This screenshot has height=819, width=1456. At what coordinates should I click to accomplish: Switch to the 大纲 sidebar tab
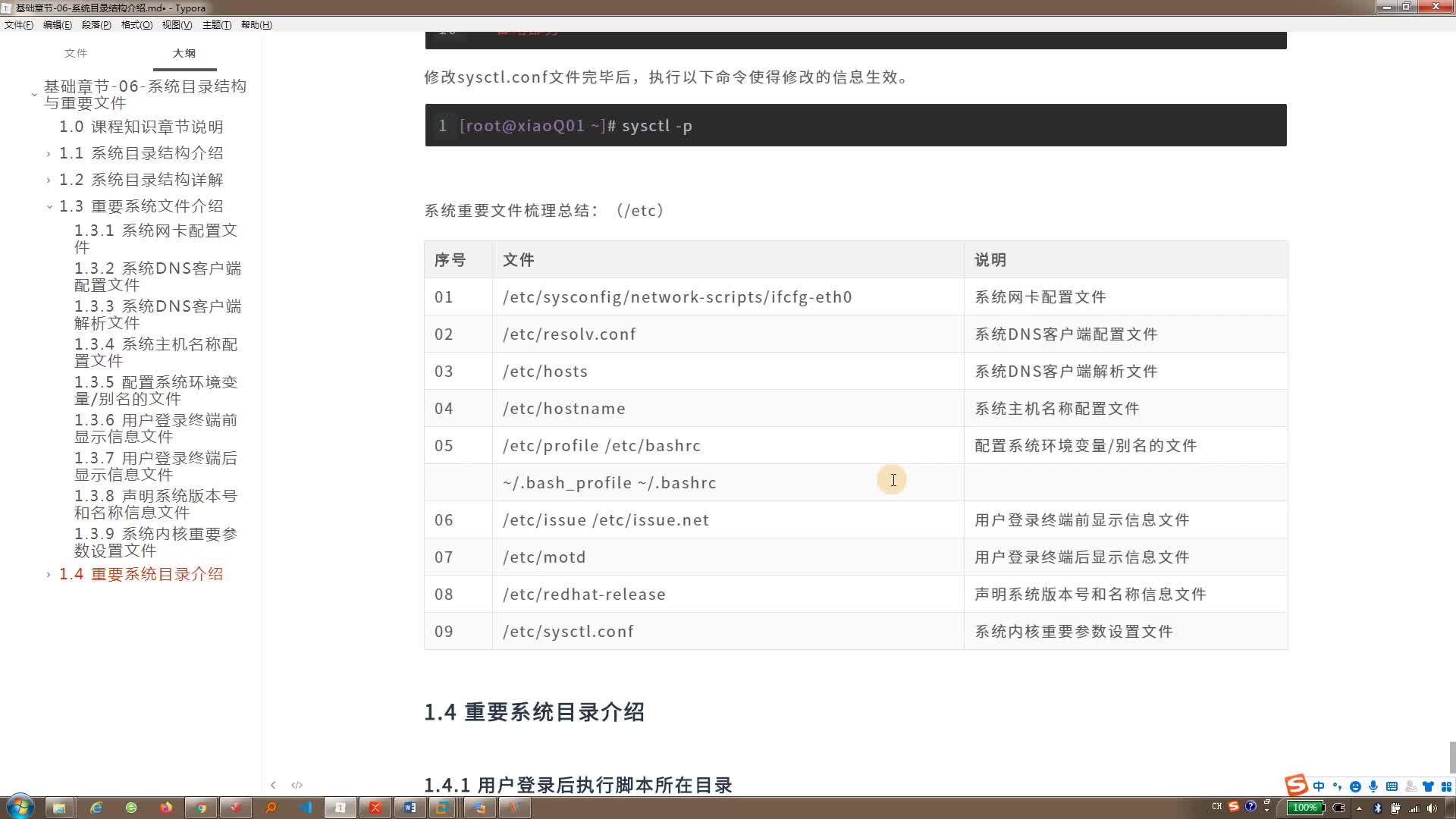184,53
